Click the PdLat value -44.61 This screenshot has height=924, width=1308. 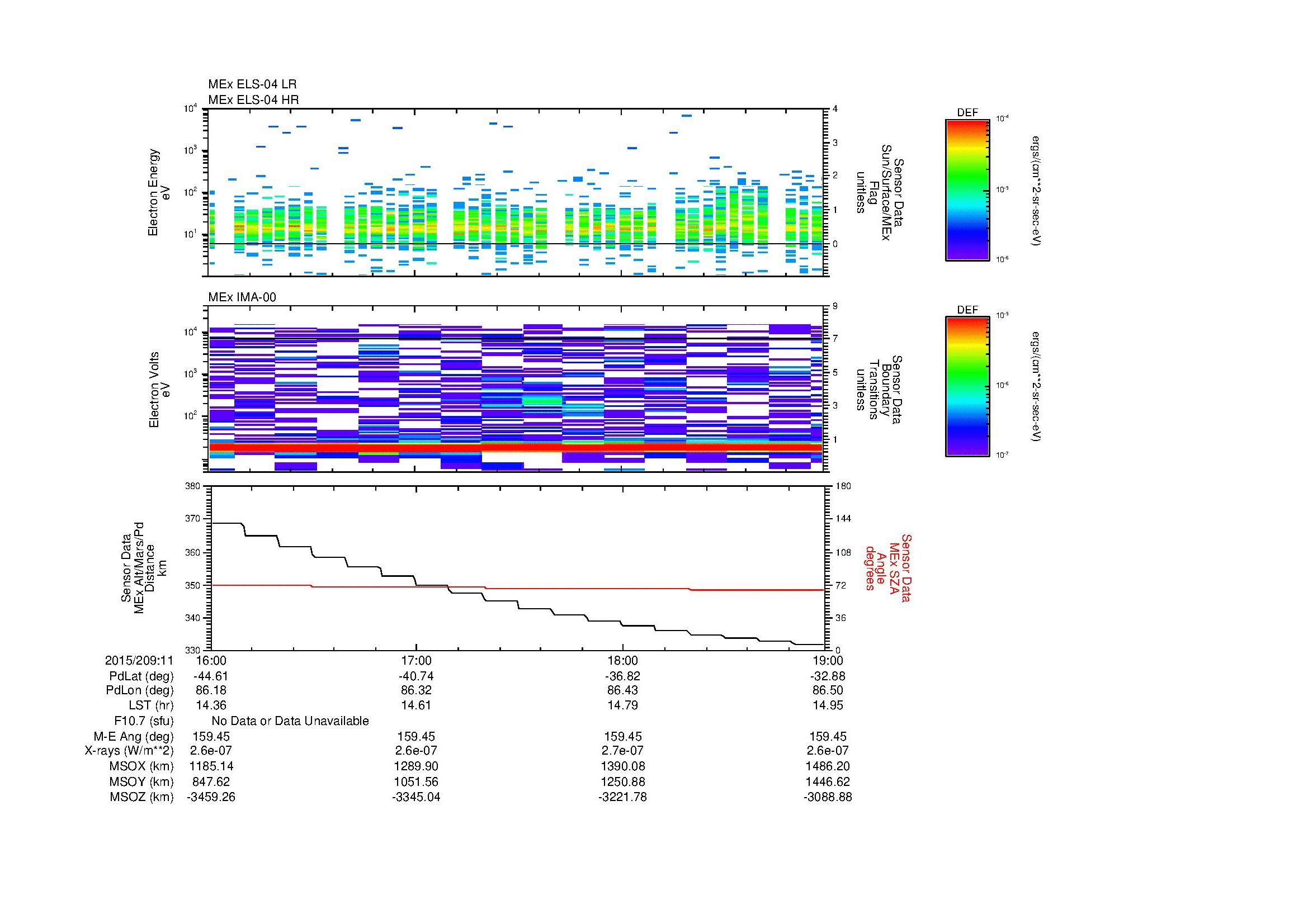pyautogui.click(x=211, y=676)
